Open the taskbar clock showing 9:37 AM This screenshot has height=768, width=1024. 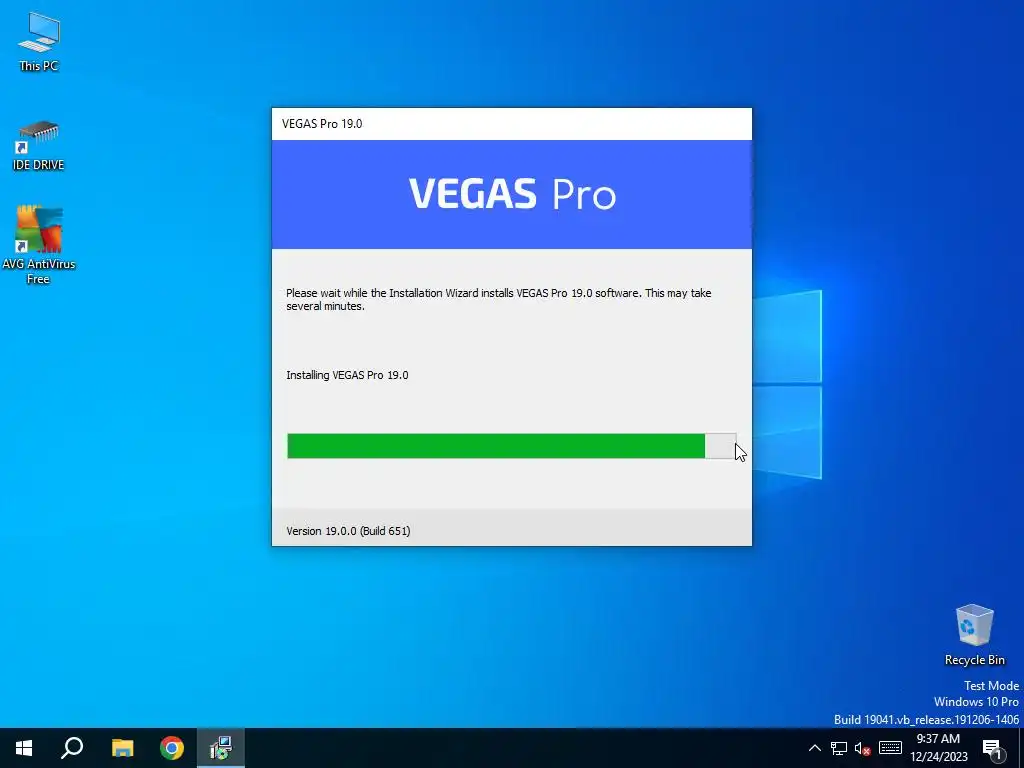click(x=938, y=748)
